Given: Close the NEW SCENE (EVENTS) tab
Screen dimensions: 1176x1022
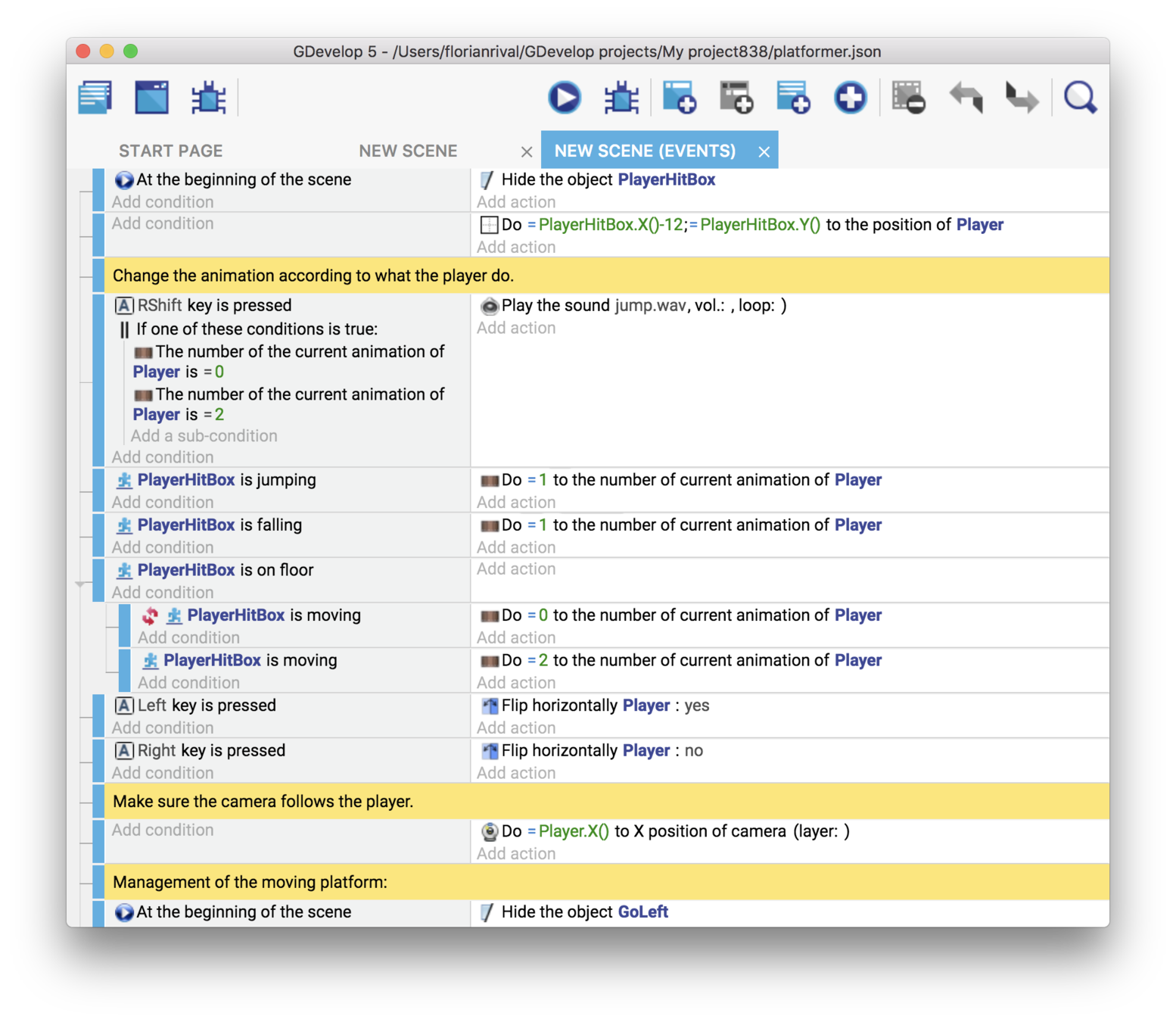Looking at the screenshot, I should pos(764,151).
